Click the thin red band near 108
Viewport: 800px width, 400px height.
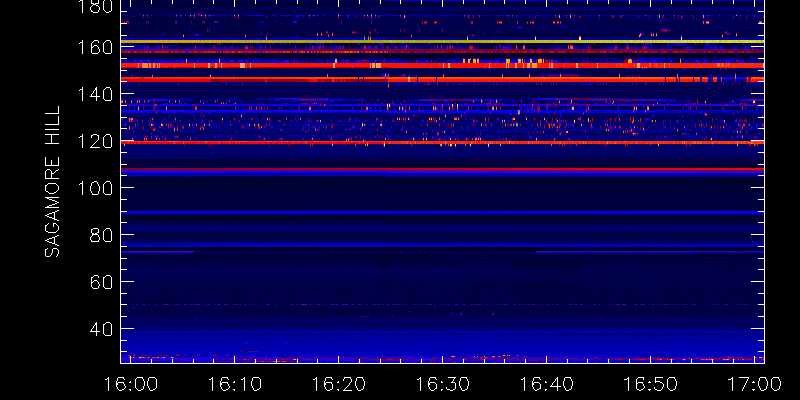click(442, 169)
